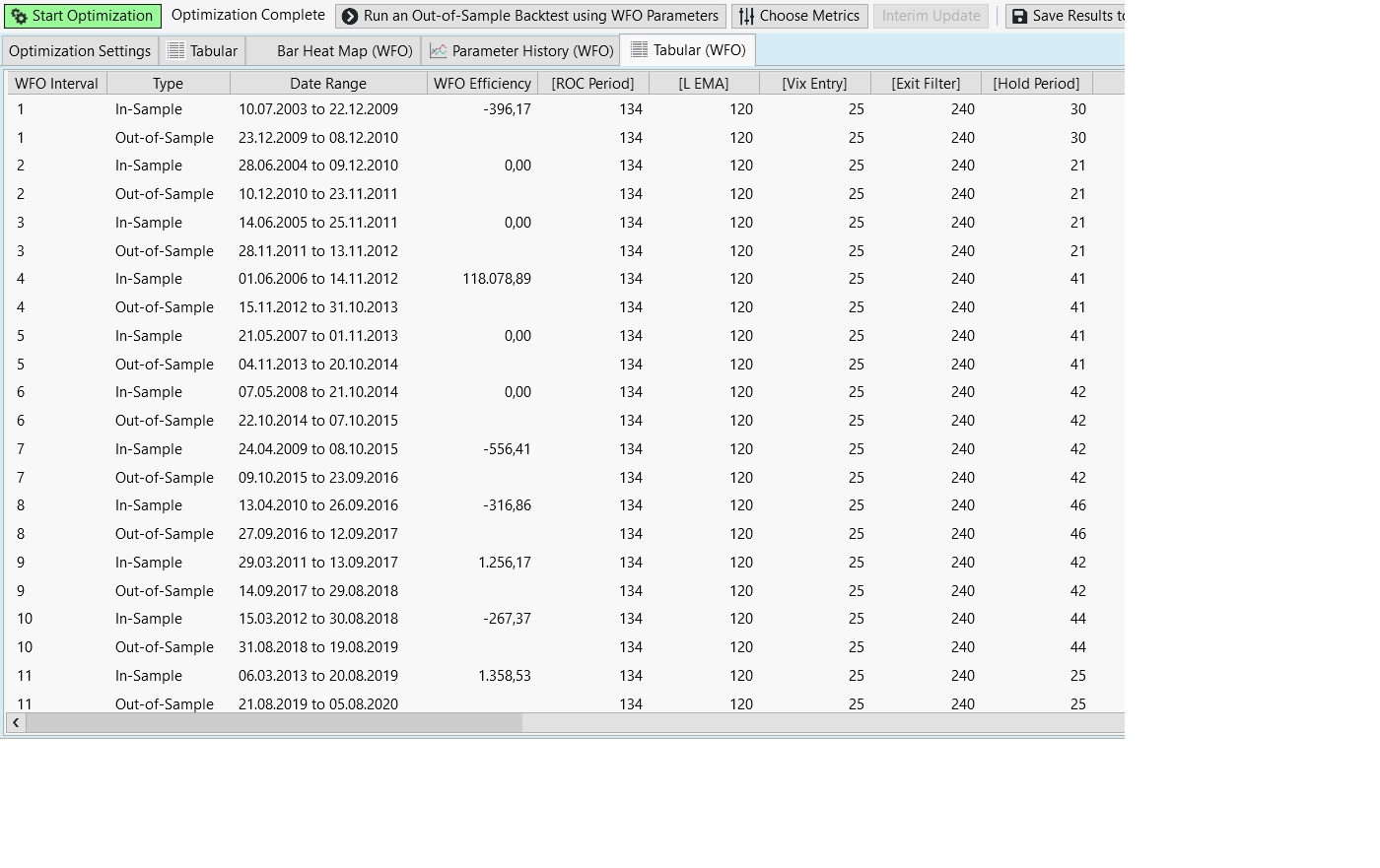Click the play icon for Out-of-Sample Backtest
1380x868 pixels.
coord(350,16)
